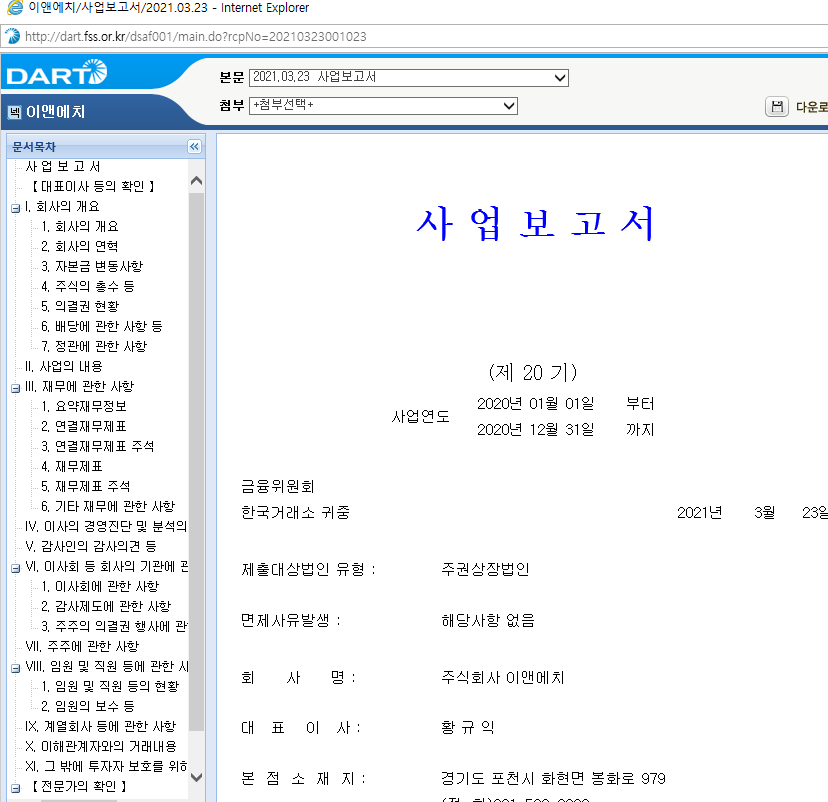The image size is (828, 802).
Task: Open 'XI. 그 밖에 투자자 보호를 위하여' section
Action: point(106,767)
